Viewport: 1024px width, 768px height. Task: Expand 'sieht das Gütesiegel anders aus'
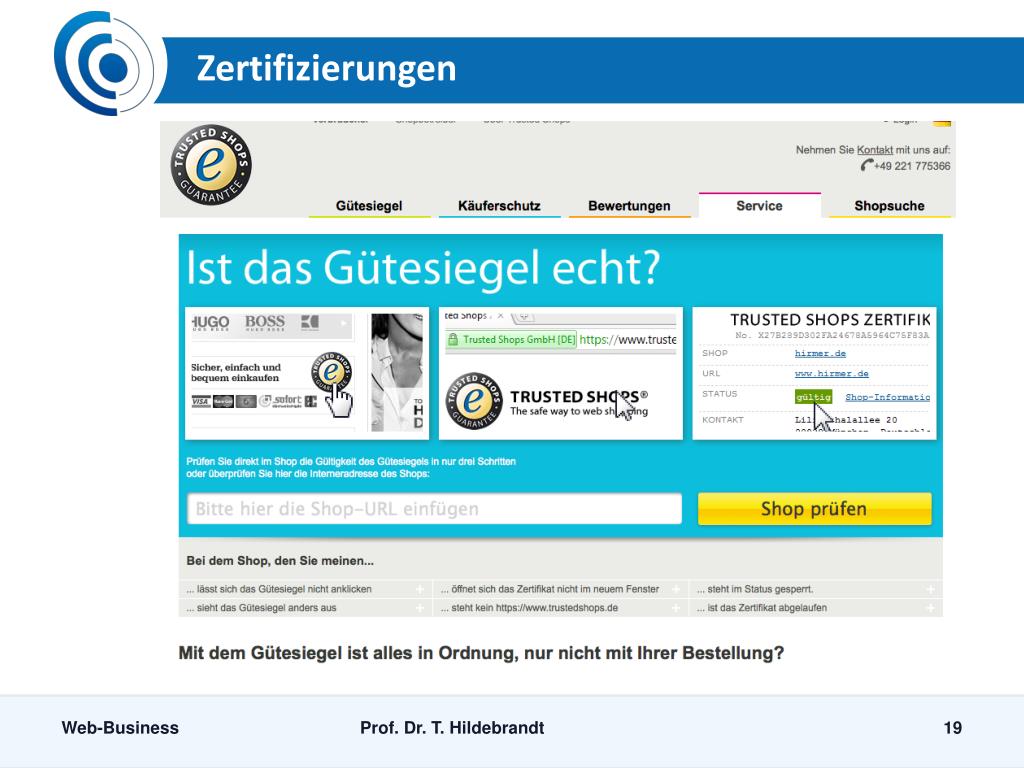(x=303, y=608)
